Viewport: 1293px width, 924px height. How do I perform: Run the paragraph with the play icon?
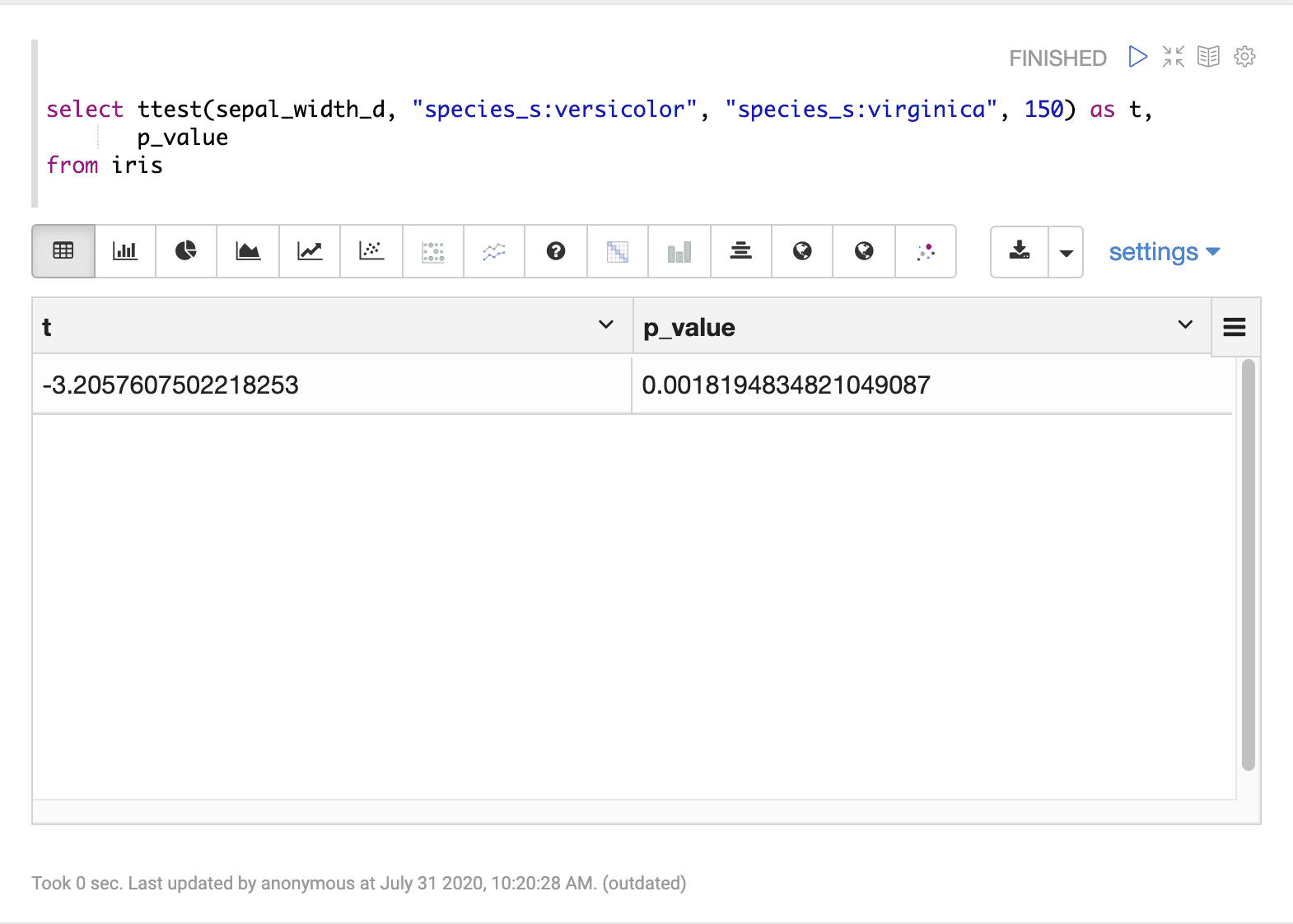1137,57
